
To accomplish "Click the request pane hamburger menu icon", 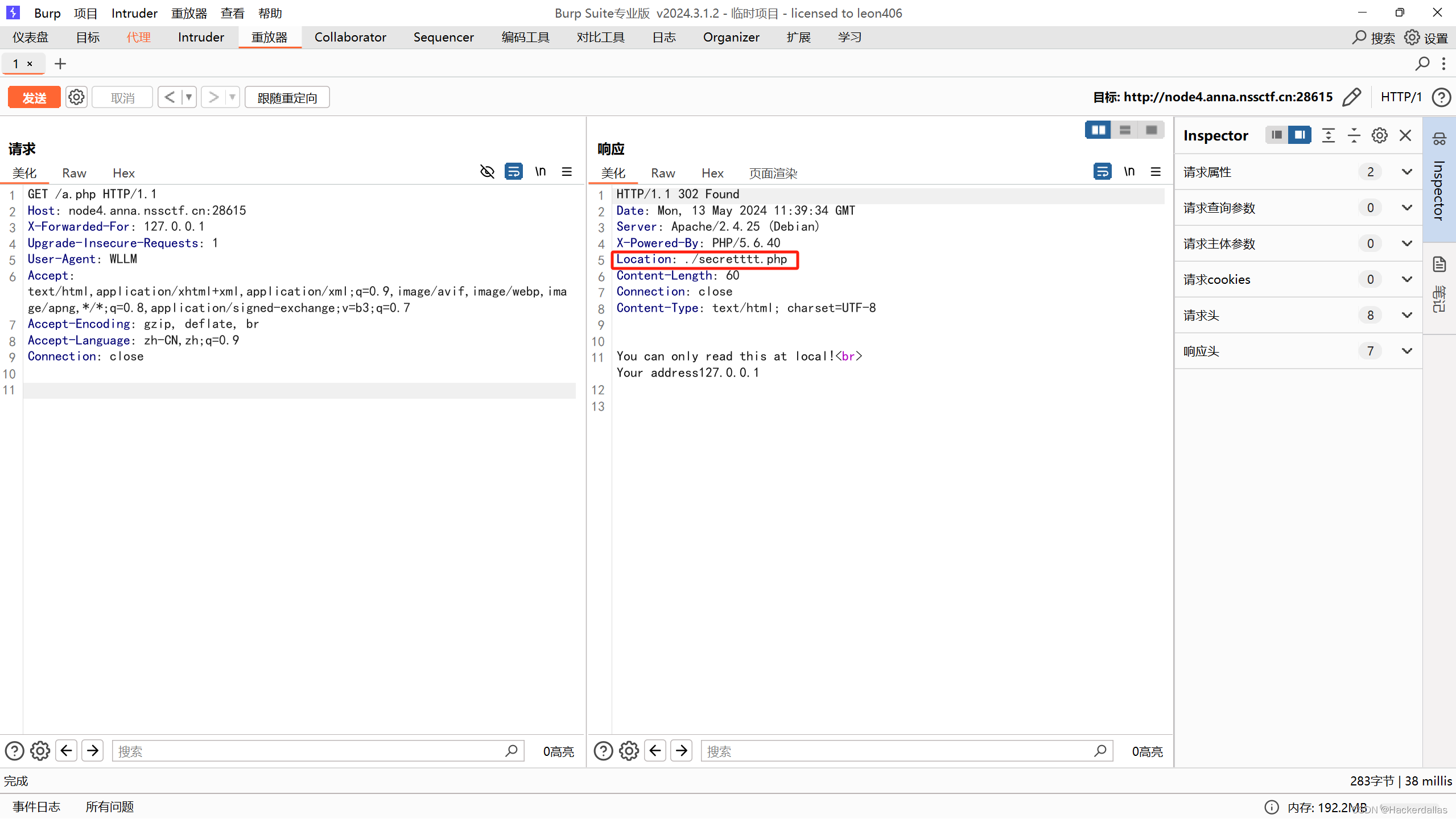I will click(x=567, y=172).
